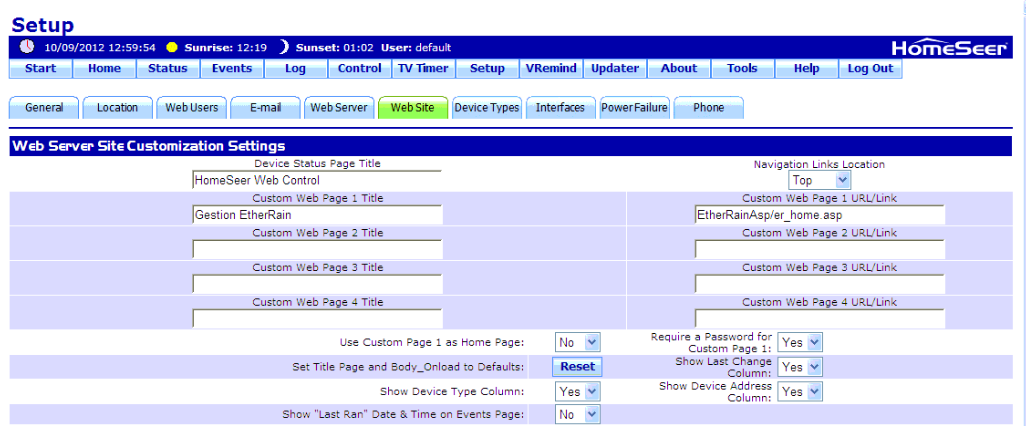The image size is (1026, 426).
Task: Switch to the Web Server tab
Action: point(339,108)
